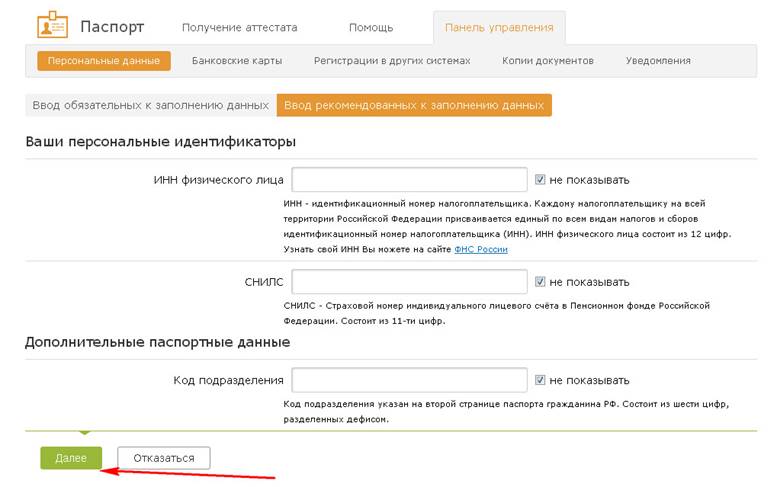Open the Помощь menu item
The image size is (777, 487).
point(371,28)
